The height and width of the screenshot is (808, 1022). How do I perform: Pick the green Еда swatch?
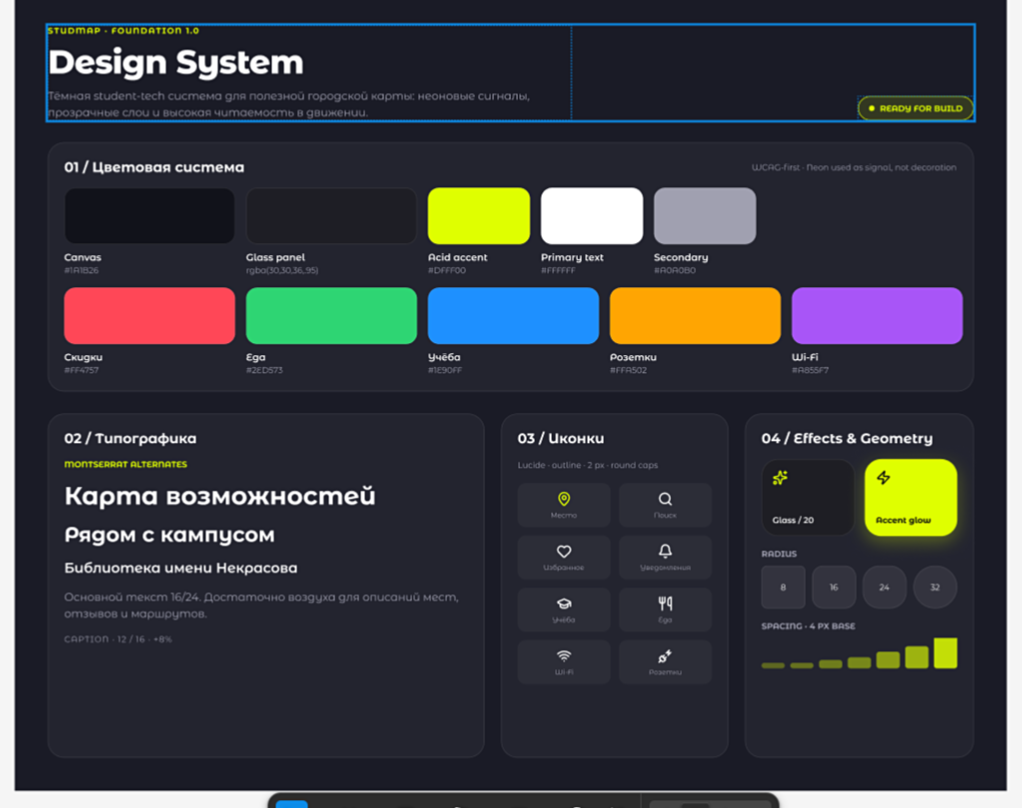(331, 315)
